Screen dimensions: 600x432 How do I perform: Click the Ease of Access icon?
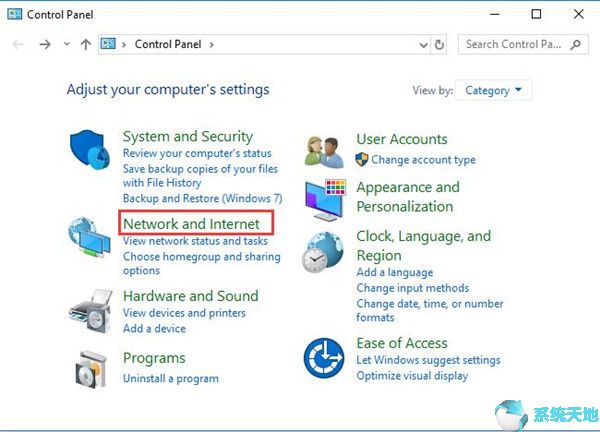click(x=324, y=357)
